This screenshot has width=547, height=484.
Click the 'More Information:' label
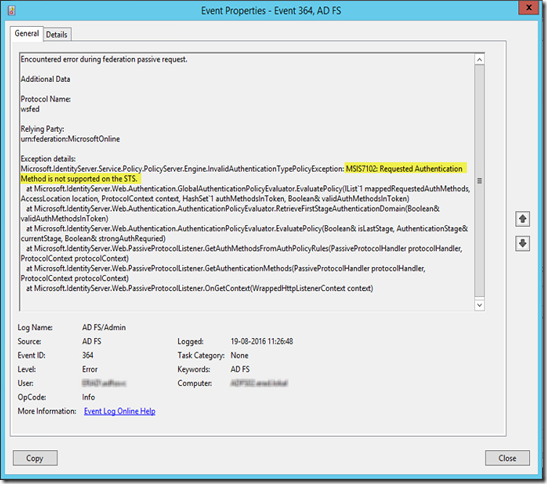coord(47,411)
